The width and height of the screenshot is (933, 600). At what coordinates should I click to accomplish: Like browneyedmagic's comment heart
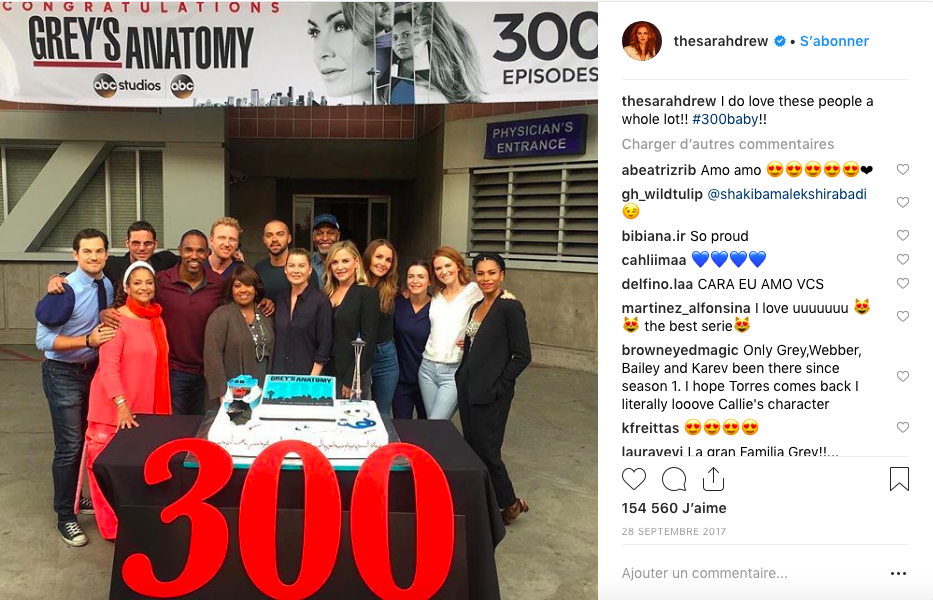click(903, 376)
